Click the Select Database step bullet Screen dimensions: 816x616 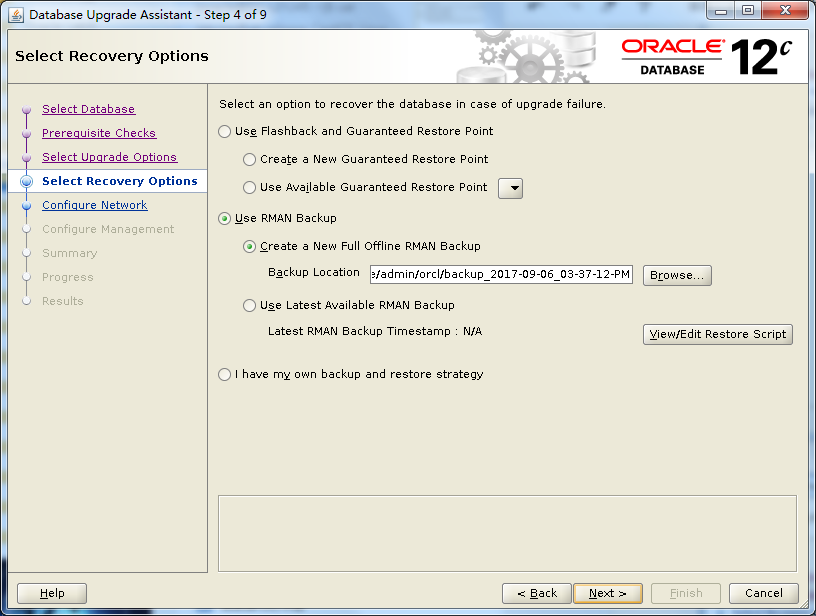click(27, 110)
